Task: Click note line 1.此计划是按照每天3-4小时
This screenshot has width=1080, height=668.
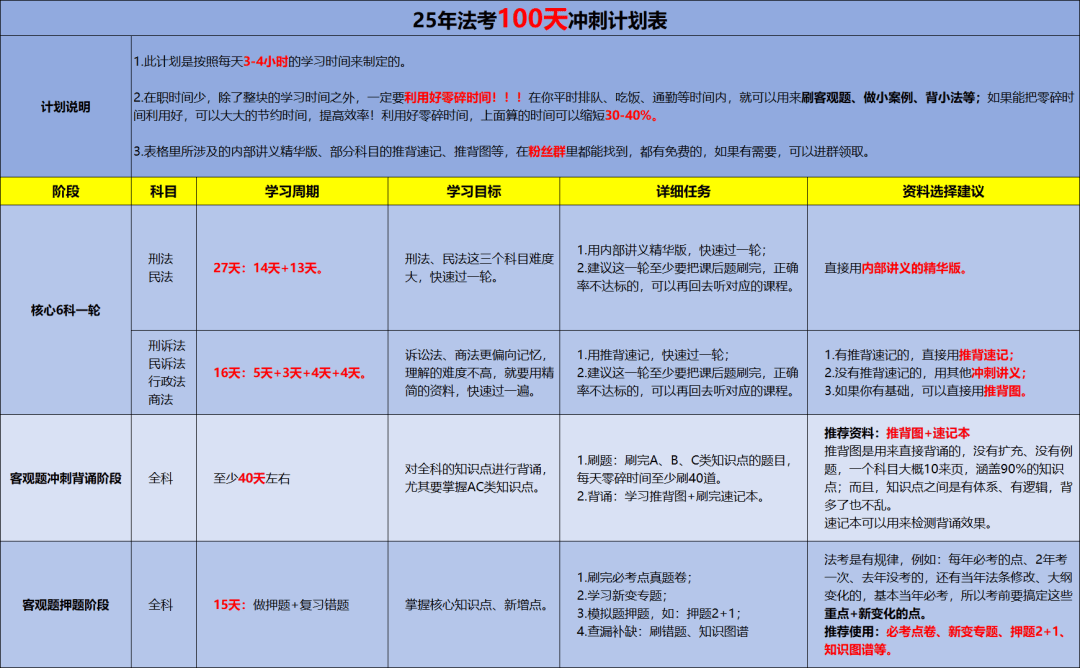Action: pos(271,61)
